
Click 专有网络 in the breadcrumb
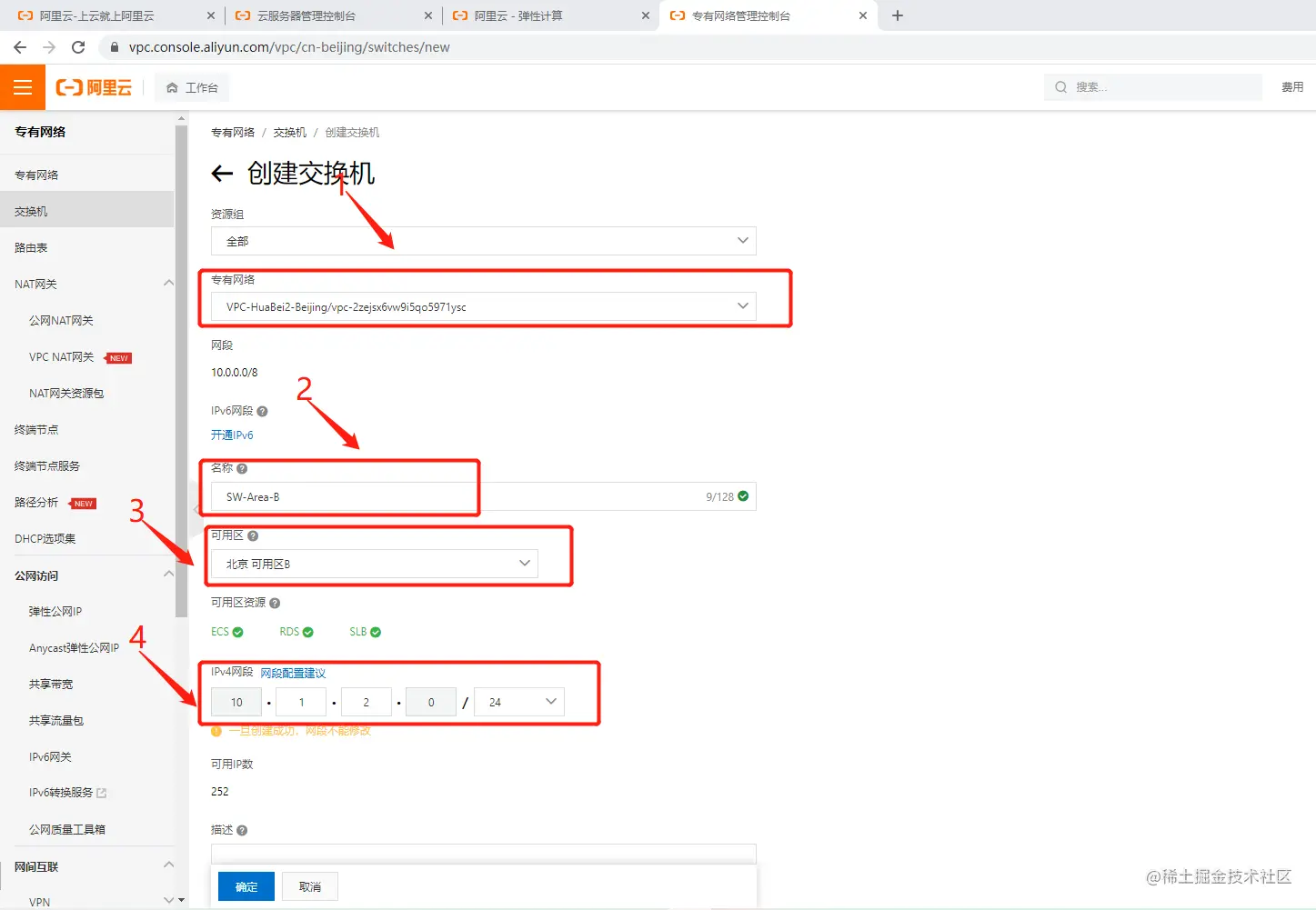(x=233, y=133)
